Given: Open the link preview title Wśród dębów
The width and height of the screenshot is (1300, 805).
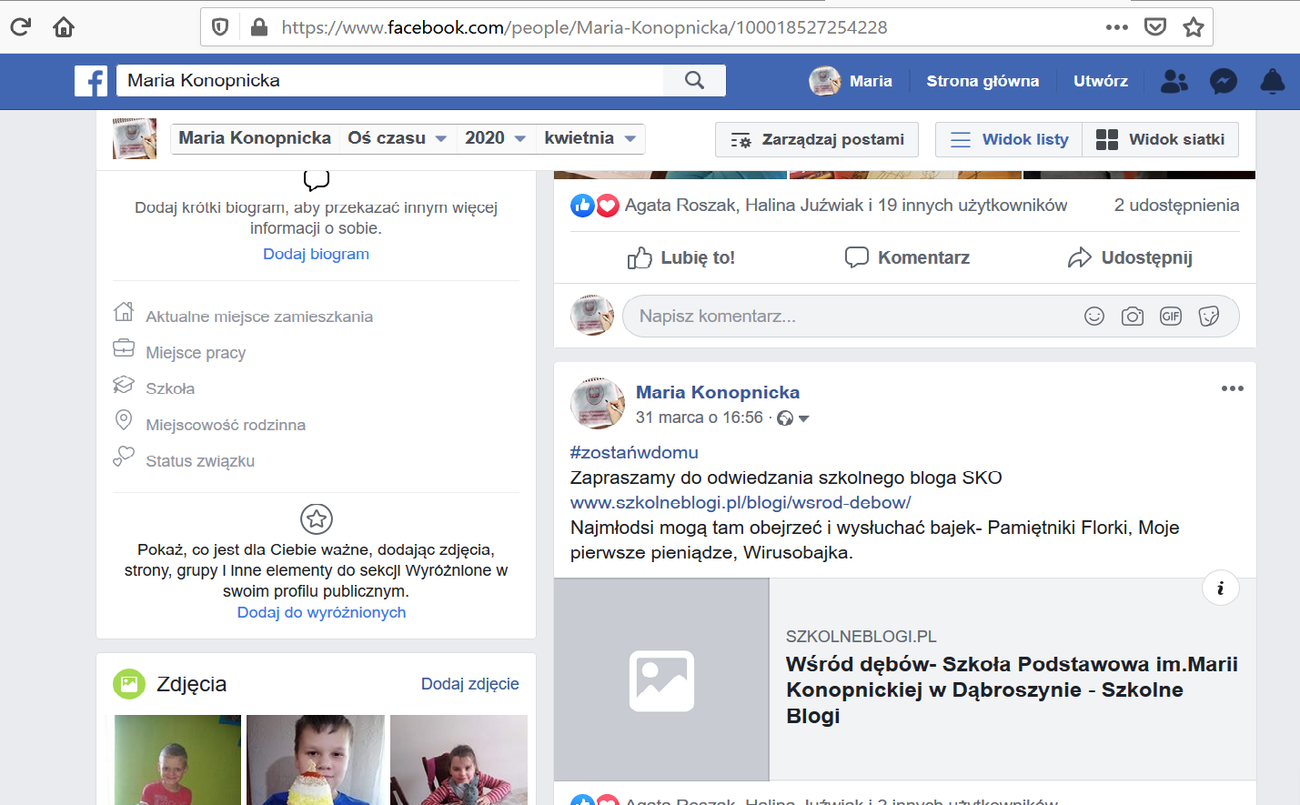Looking at the screenshot, I should point(1011,690).
